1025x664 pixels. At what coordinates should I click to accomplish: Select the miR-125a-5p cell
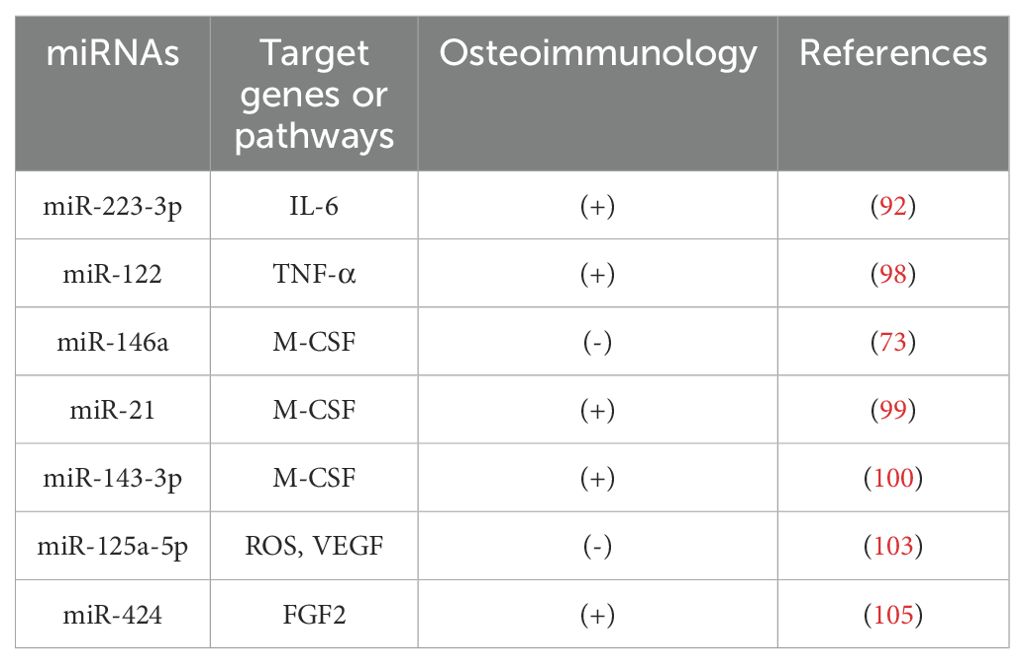(113, 546)
